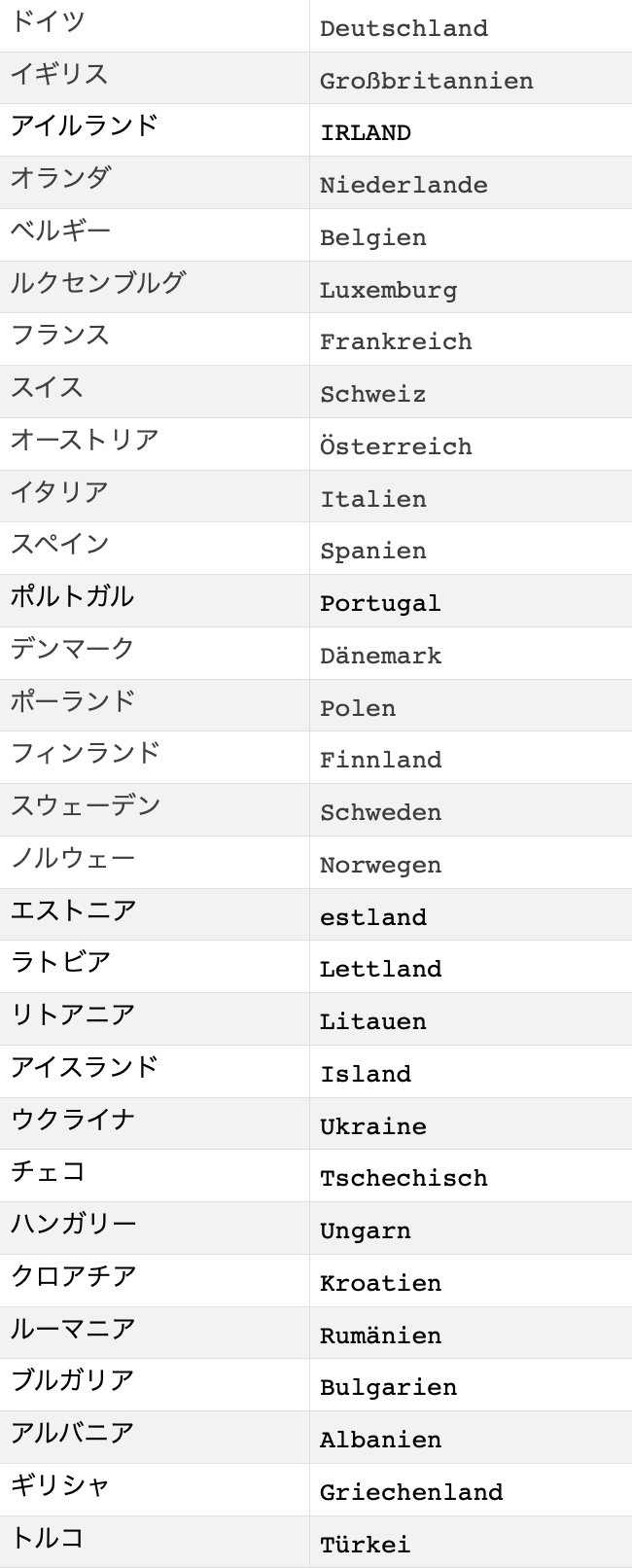
Task: Click the Deutschland cell
Action: point(404,28)
